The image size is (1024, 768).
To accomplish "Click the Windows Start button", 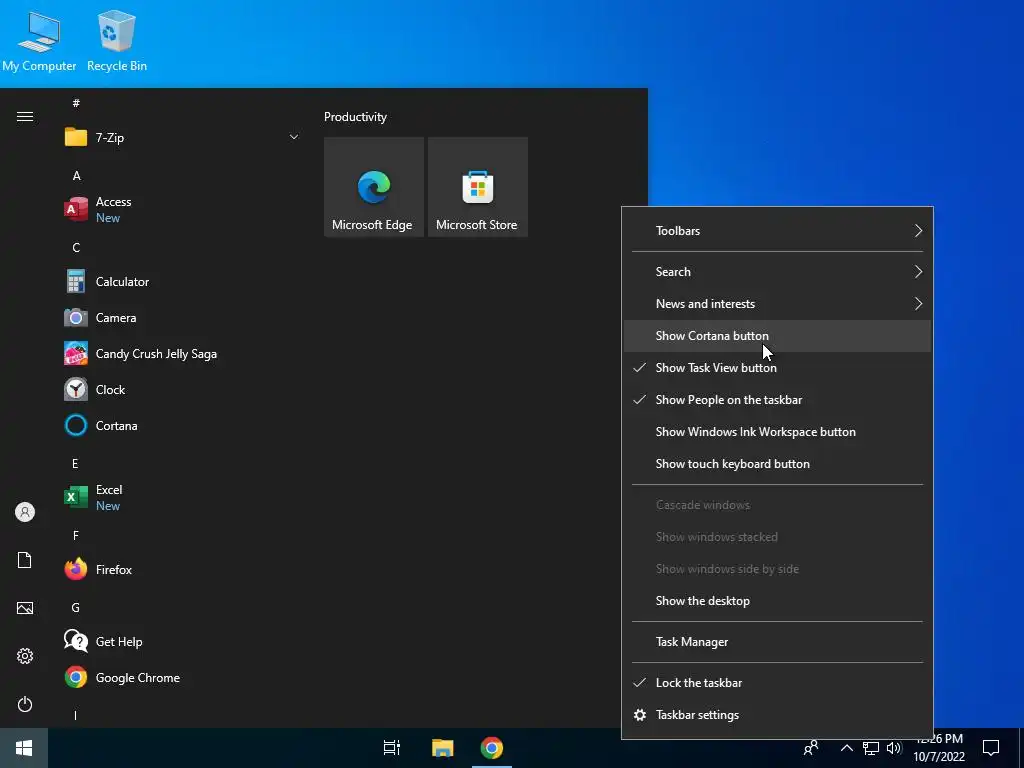I will [24, 748].
